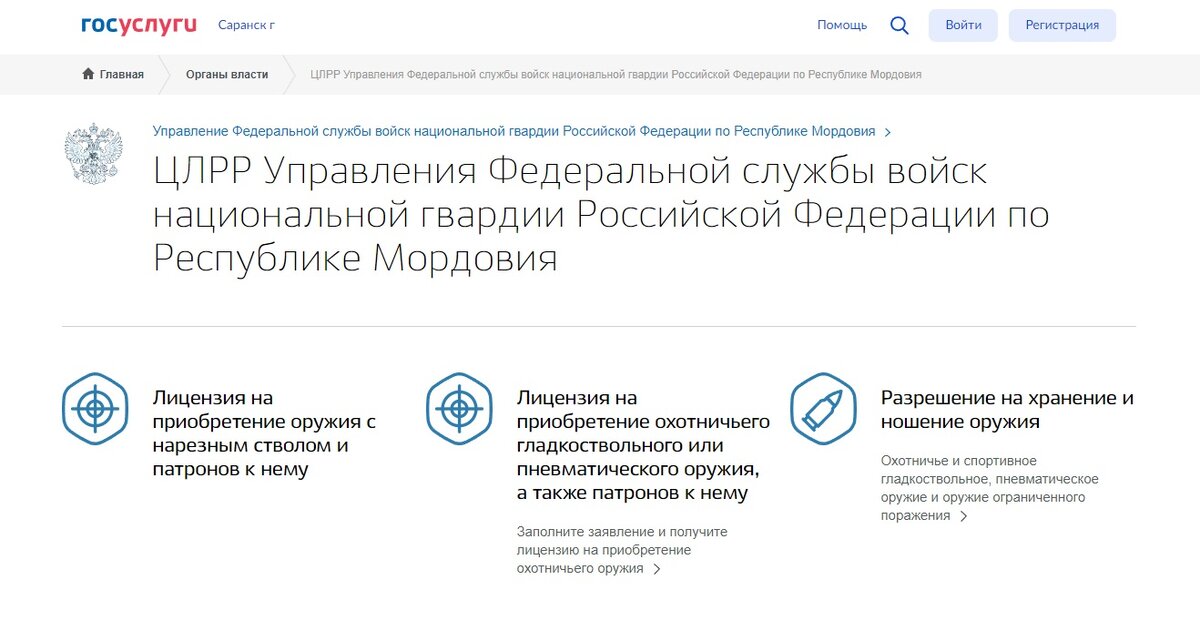Viewport: 1200px width, 641px height.
Task: Click the home icon in breadcrumbs
Action: click(x=88, y=74)
